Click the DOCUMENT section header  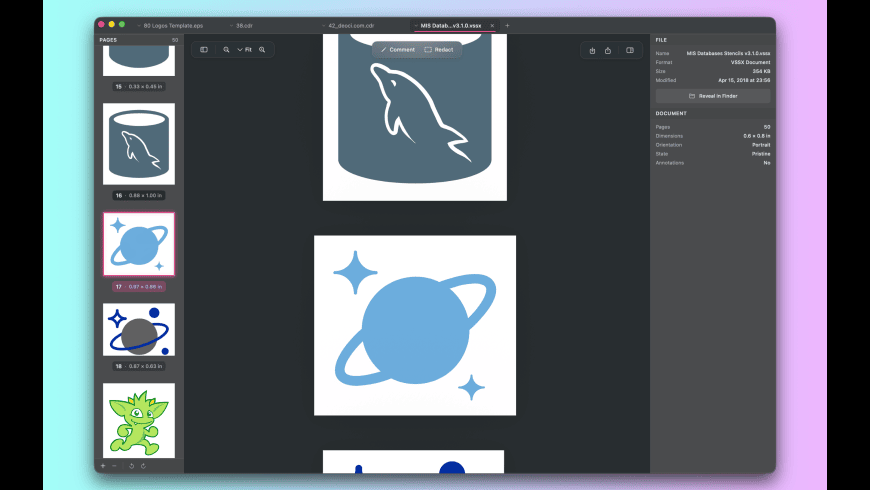coord(671,113)
